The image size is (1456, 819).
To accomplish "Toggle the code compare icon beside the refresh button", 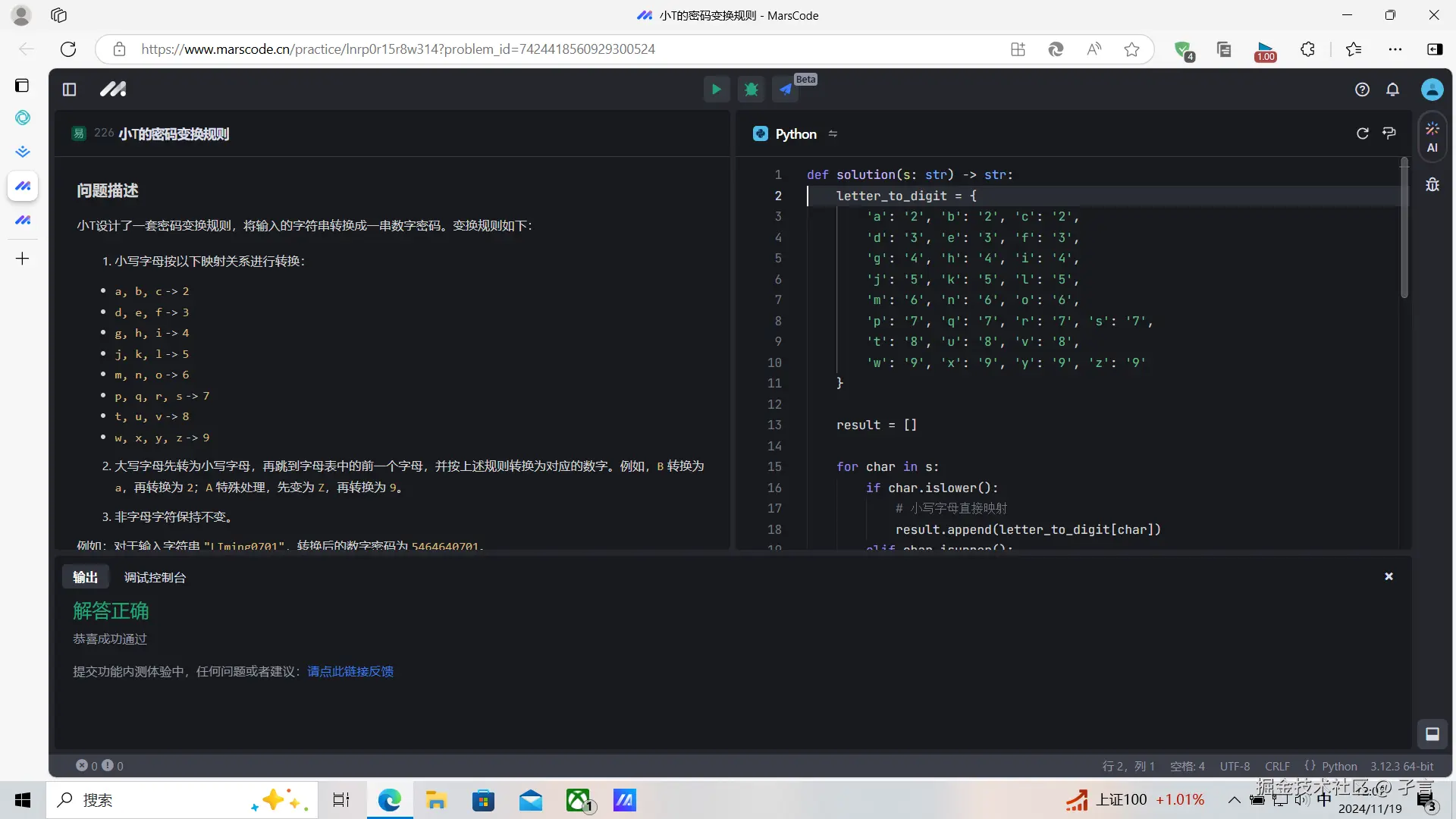I will (x=1389, y=133).
